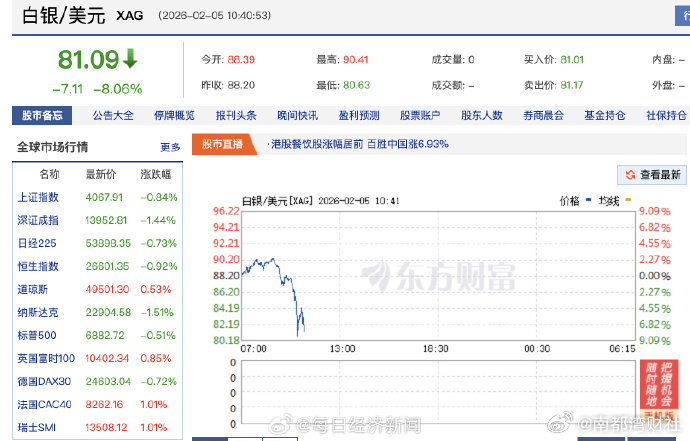Open the 股东人数 menu item
Viewport: 690px width, 441px height.
(482, 115)
